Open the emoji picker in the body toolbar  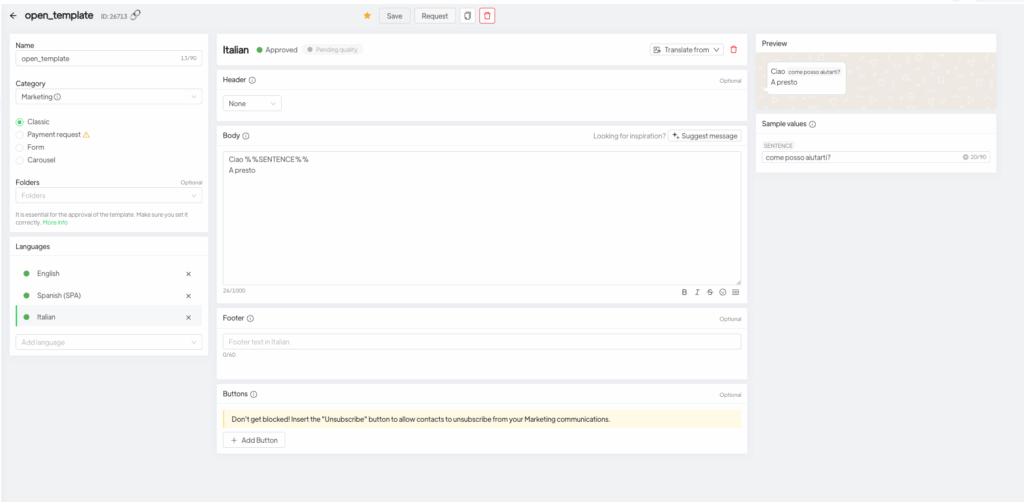click(723, 292)
